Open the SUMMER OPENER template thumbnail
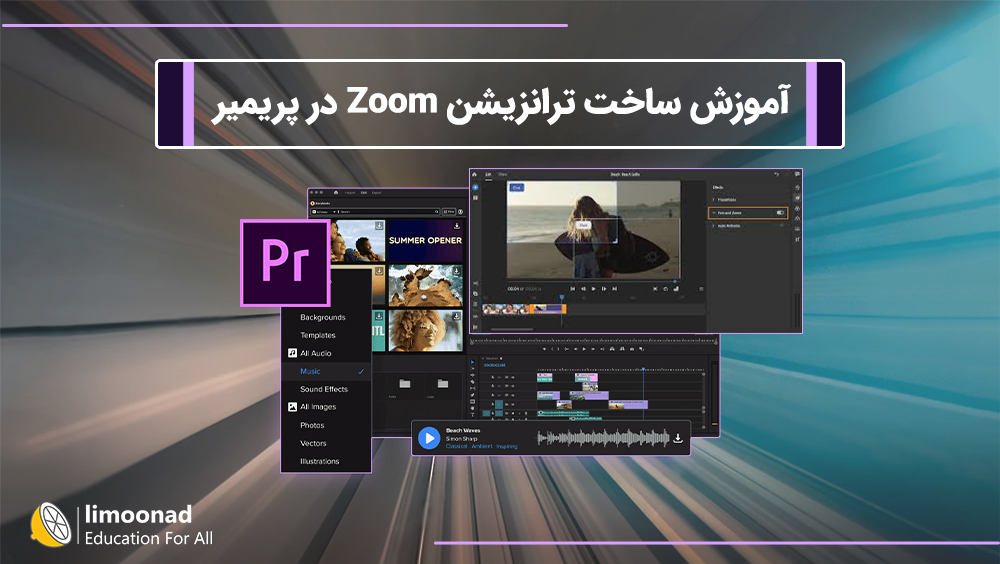 pos(425,241)
